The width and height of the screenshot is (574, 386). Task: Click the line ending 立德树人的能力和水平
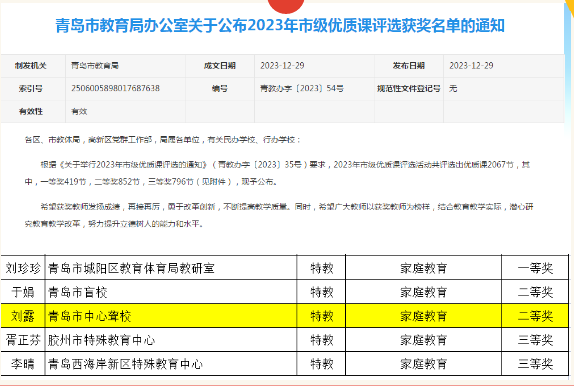point(114,224)
